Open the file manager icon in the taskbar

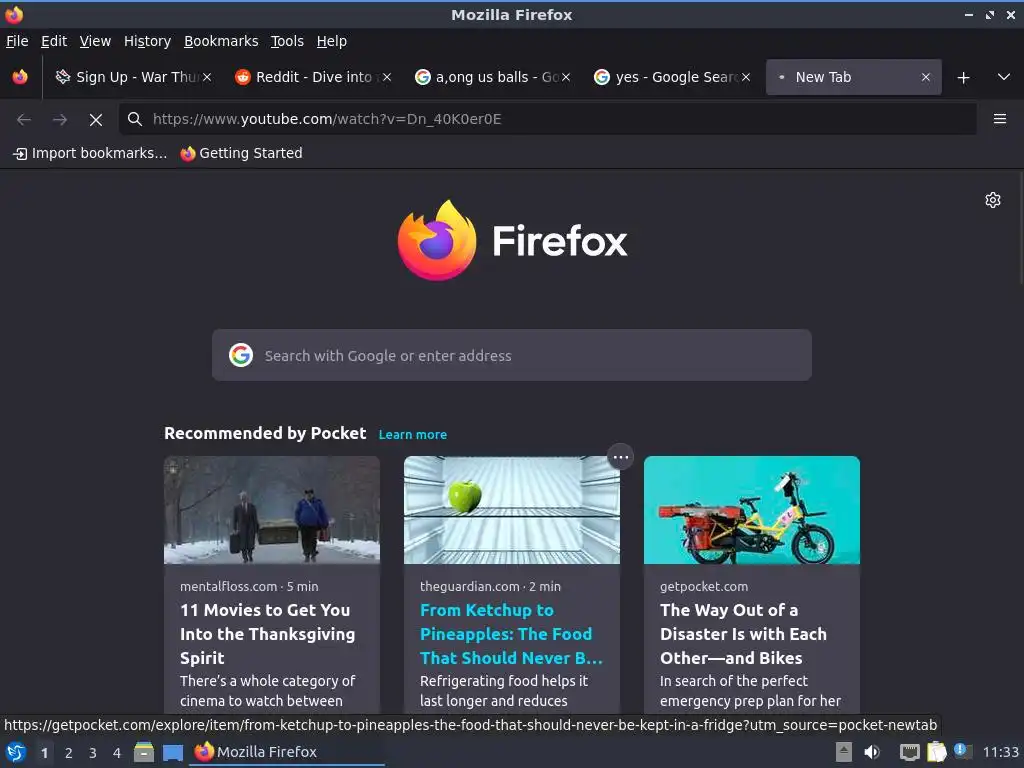(x=144, y=752)
